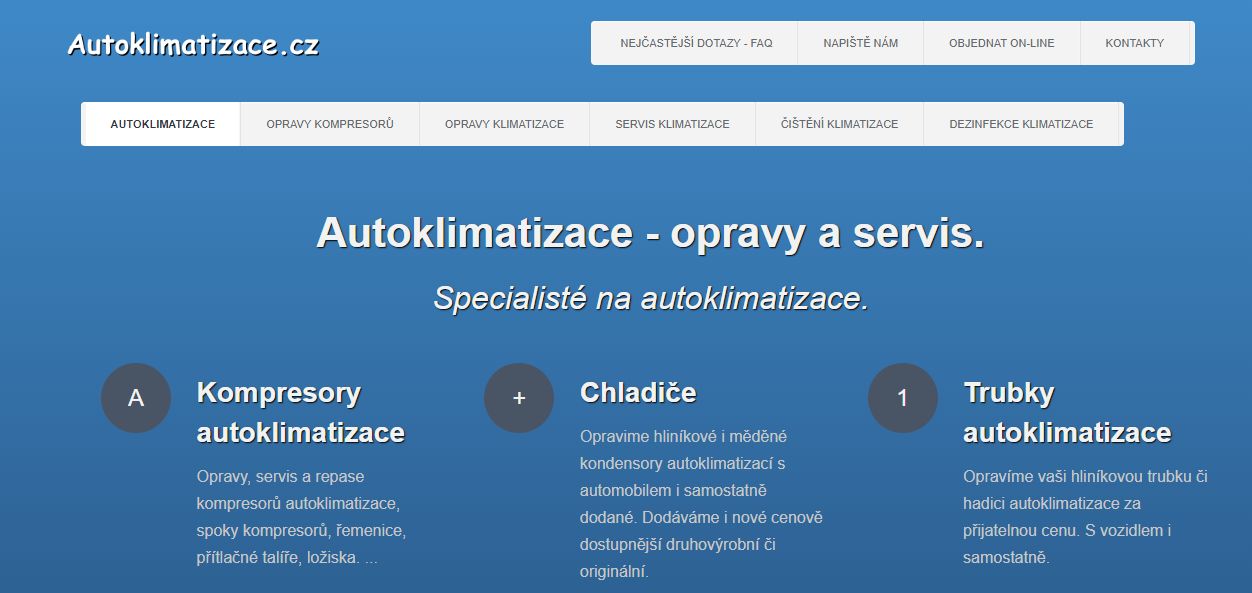Click the text 'Opravíme vaši hliníkovou trubku či'
Image resolution: width=1252 pixels, height=593 pixels.
pos(1085,475)
